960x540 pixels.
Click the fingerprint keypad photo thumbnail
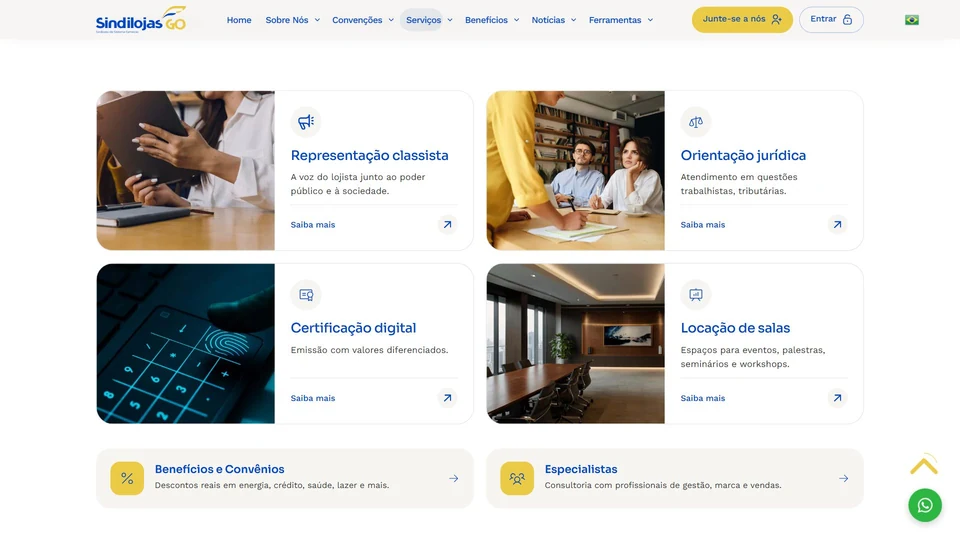[x=186, y=343]
